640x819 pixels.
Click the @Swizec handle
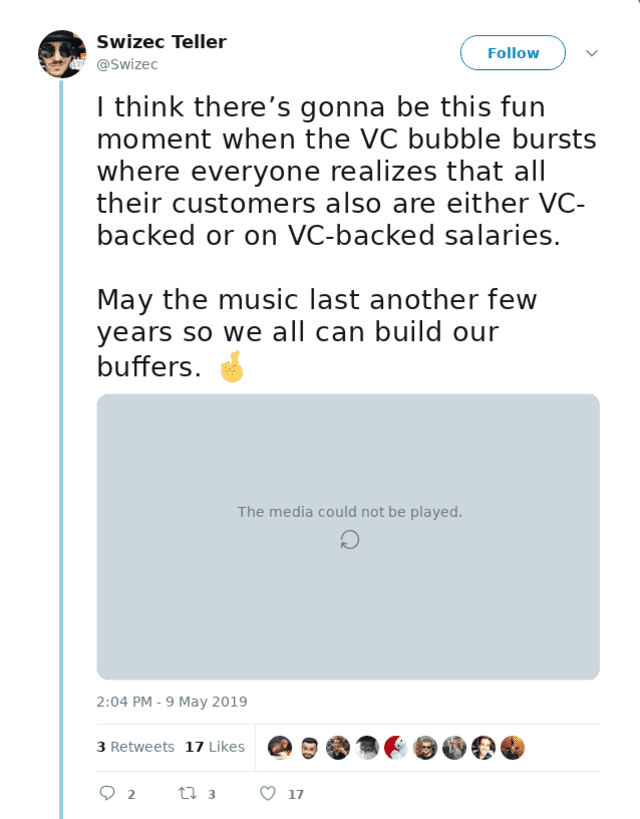tap(127, 65)
